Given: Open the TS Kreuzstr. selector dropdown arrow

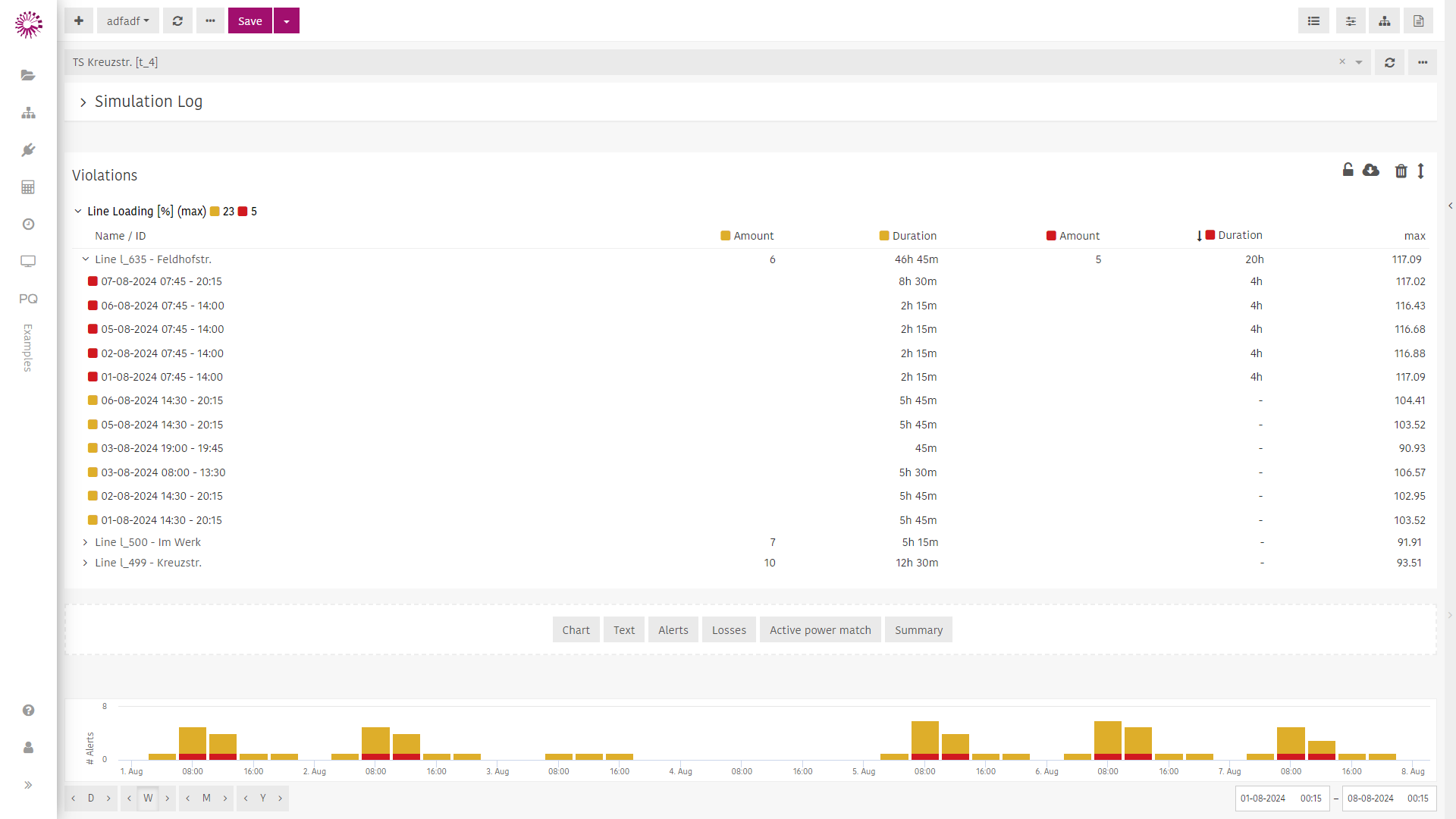Looking at the screenshot, I should (x=1359, y=62).
